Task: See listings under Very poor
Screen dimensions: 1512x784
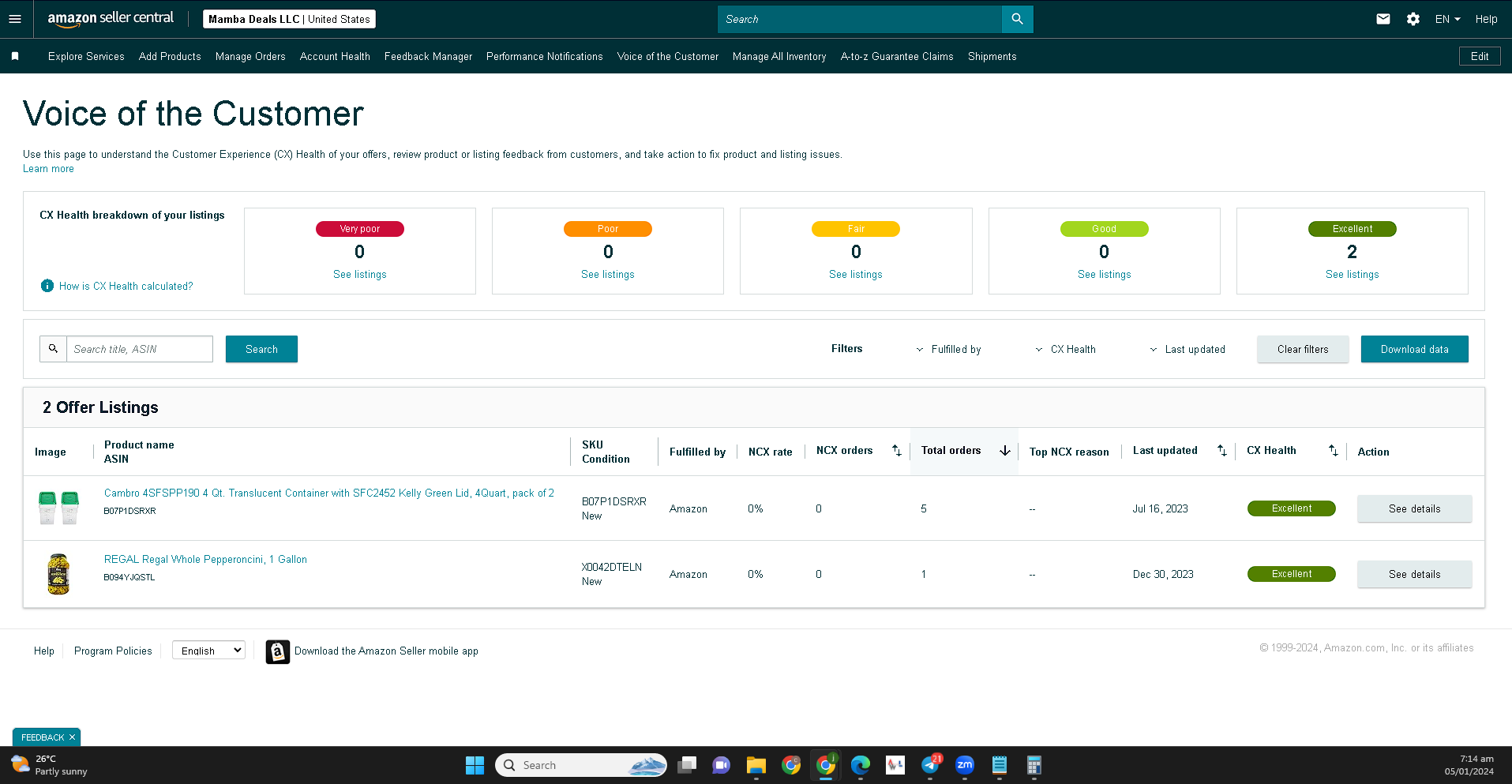Action: 360,274
